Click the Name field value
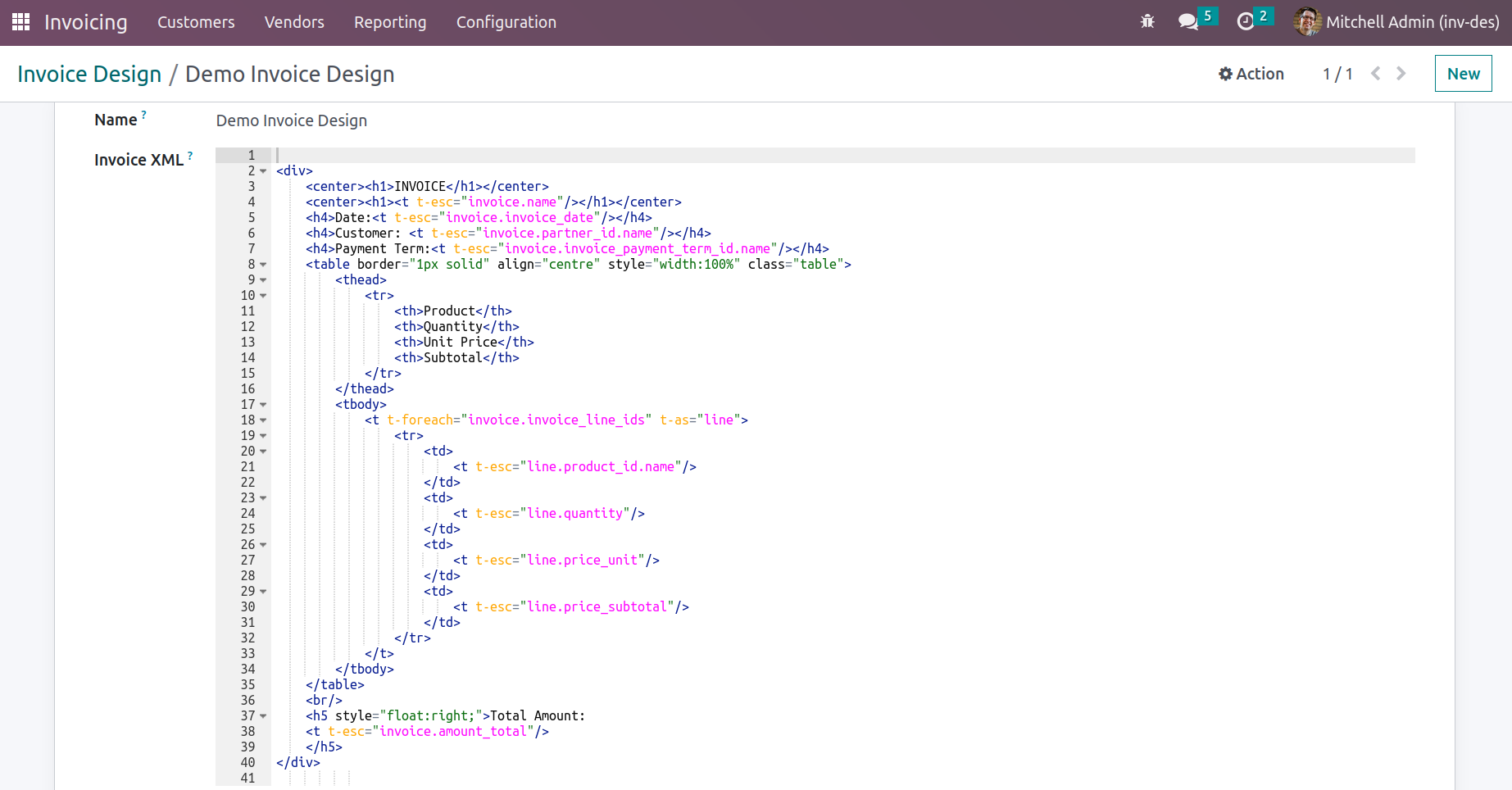 click(292, 120)
